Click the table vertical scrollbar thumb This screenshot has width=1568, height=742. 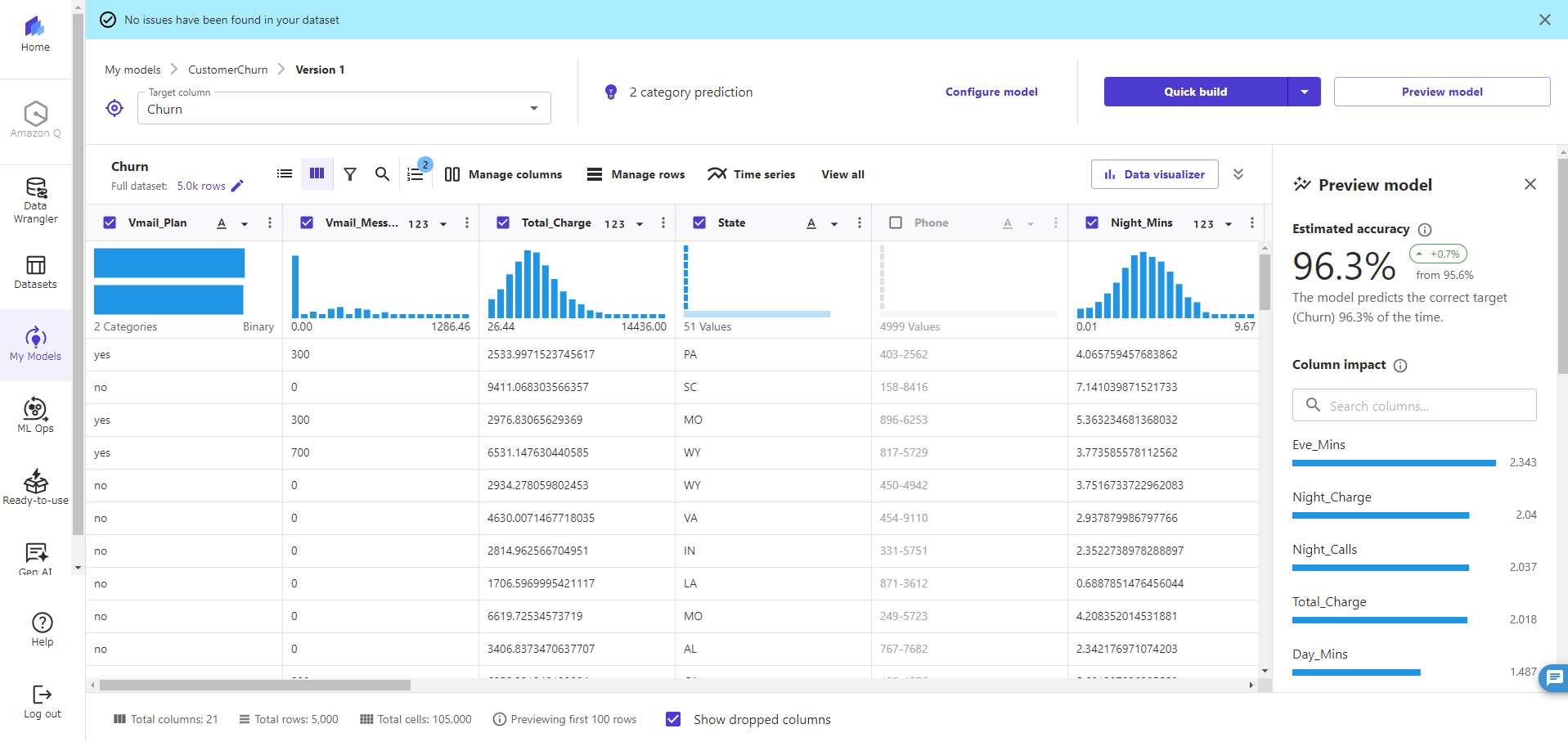1265,282
